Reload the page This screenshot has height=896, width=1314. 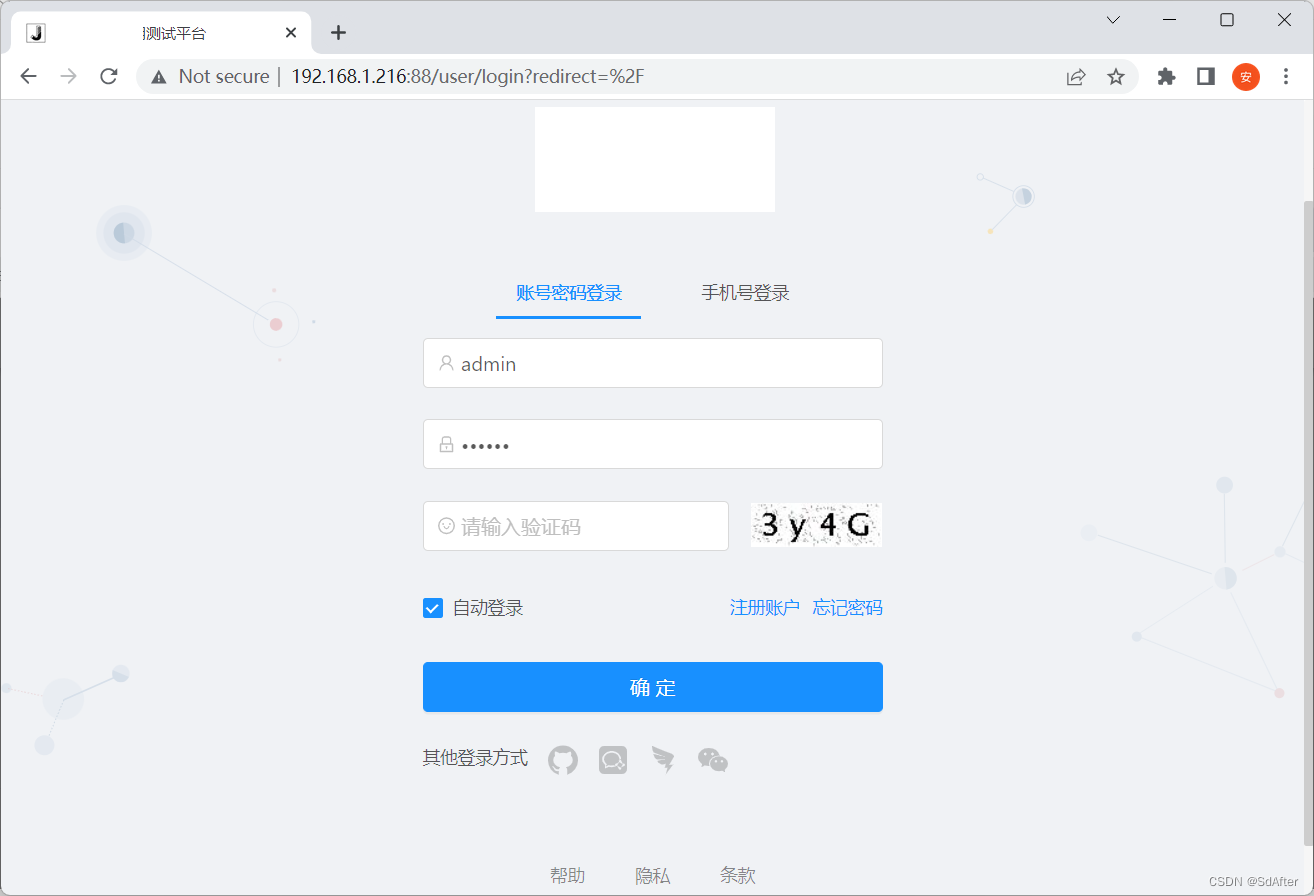(109, 76)
